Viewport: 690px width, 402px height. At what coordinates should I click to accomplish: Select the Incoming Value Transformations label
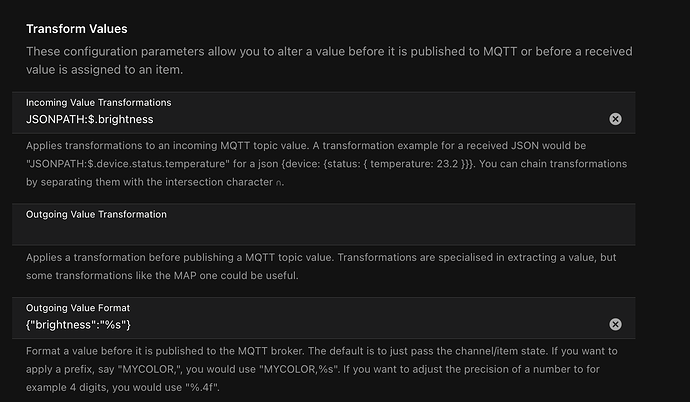[98, 102]
